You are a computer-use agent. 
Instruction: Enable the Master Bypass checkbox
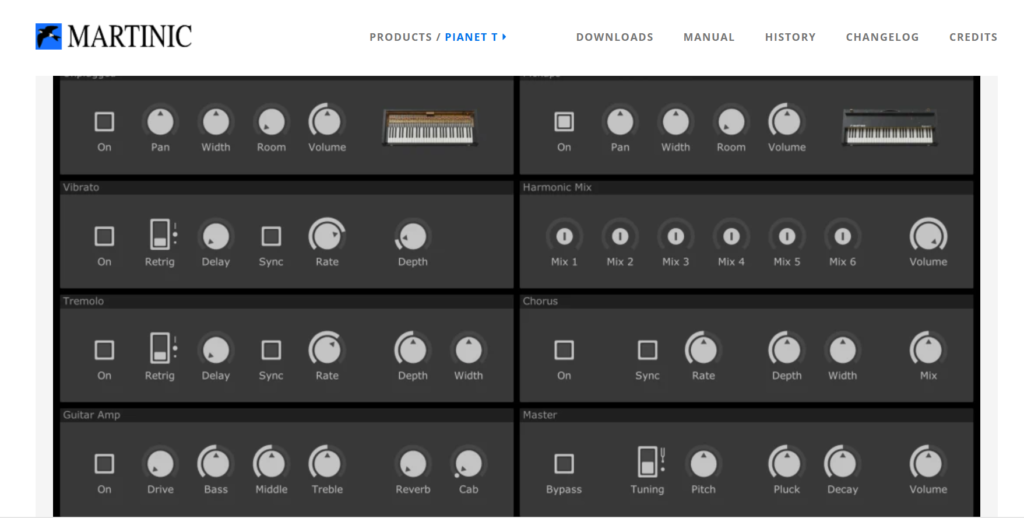point(564,464)
